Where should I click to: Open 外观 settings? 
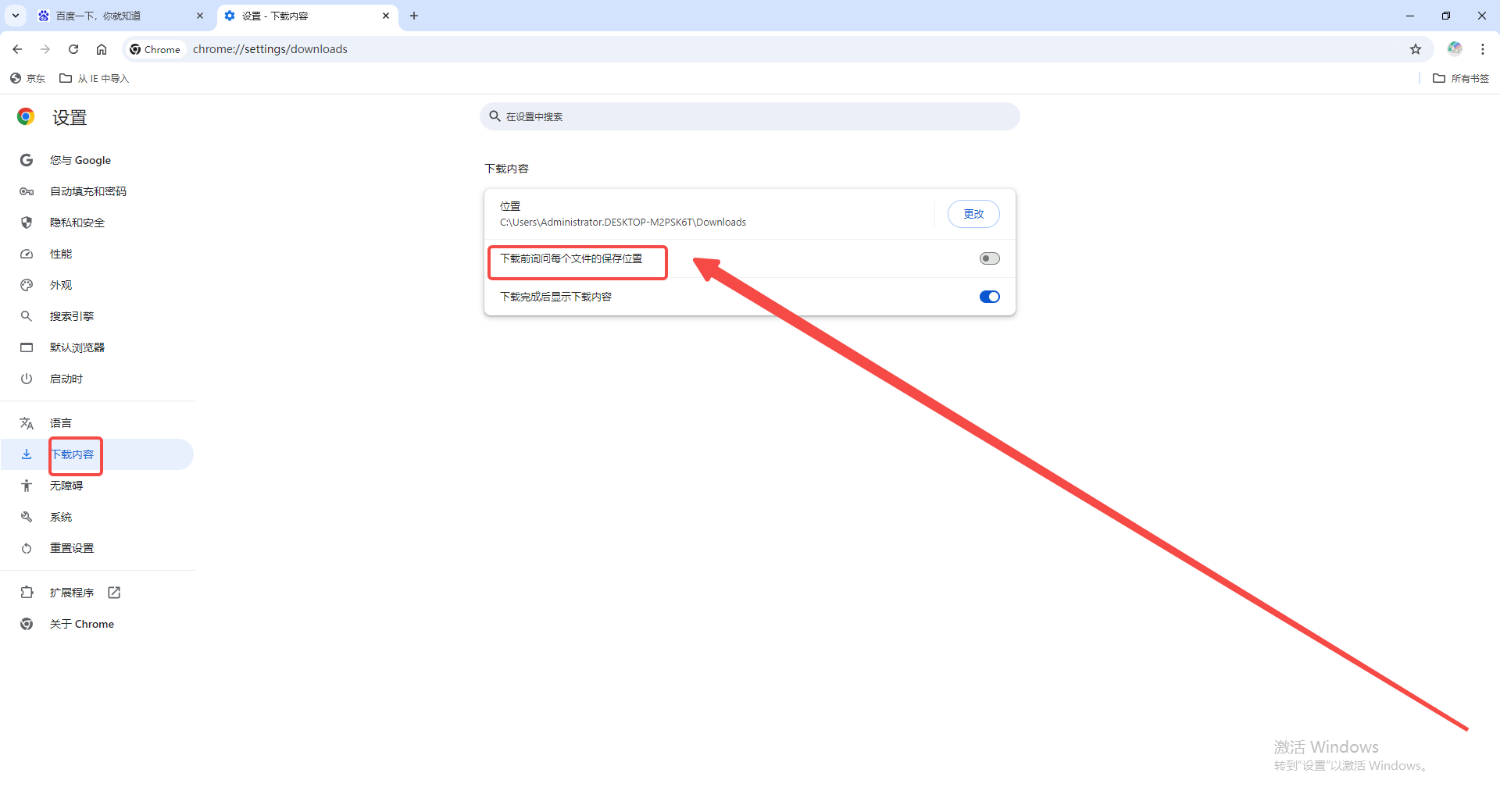61,285
